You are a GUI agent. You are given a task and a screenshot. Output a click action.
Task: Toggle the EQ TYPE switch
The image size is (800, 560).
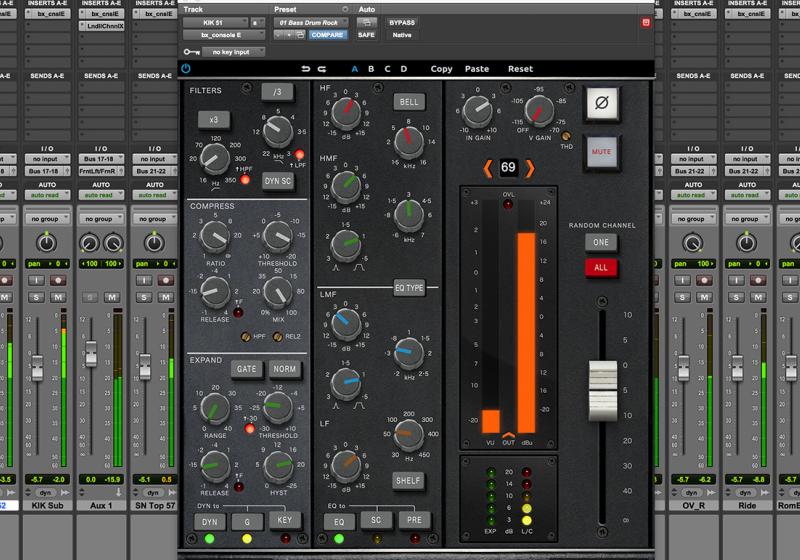click(x=409, y=288)
